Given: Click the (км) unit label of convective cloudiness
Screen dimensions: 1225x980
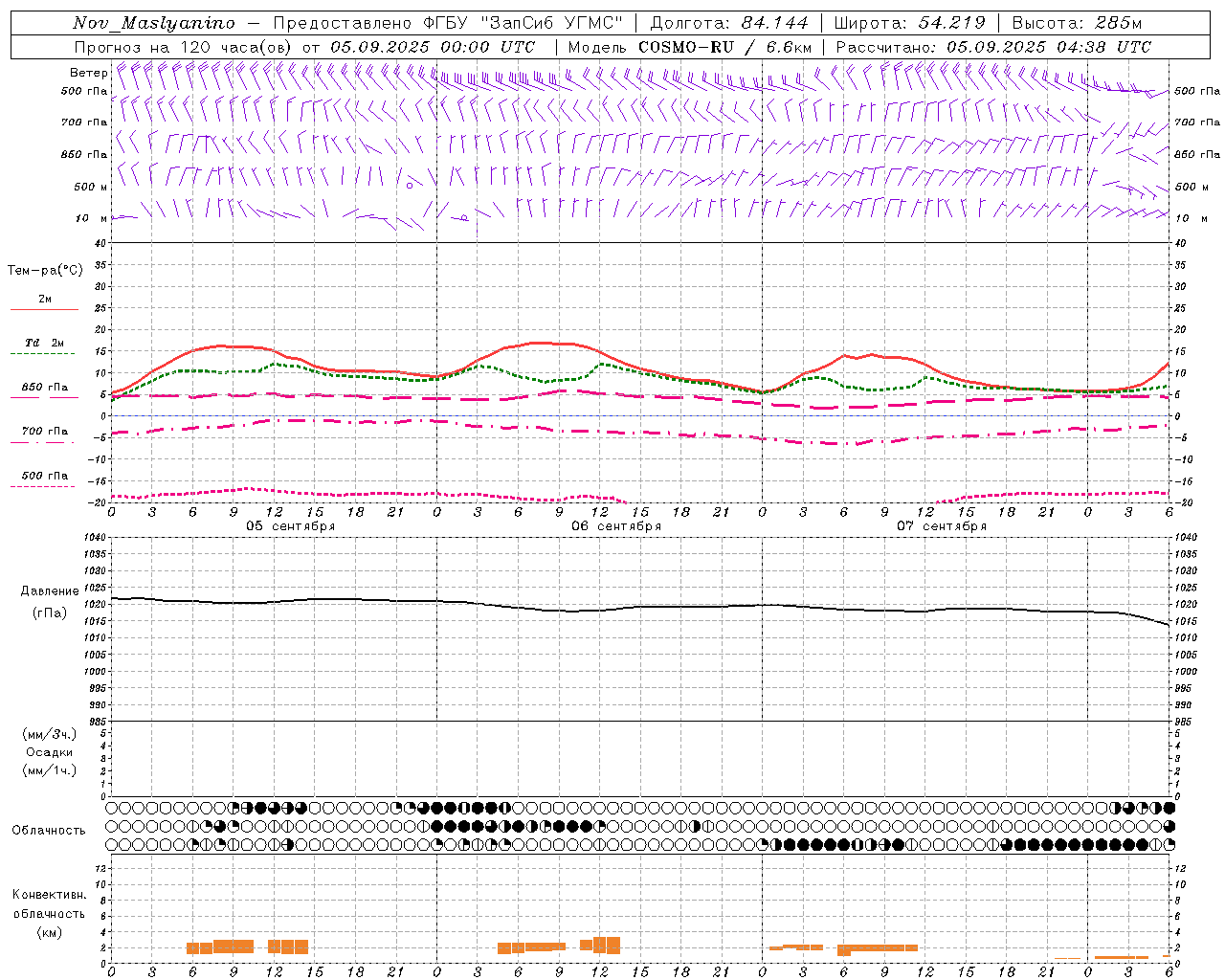Looking at the screenshot, I should pos(49,932).
